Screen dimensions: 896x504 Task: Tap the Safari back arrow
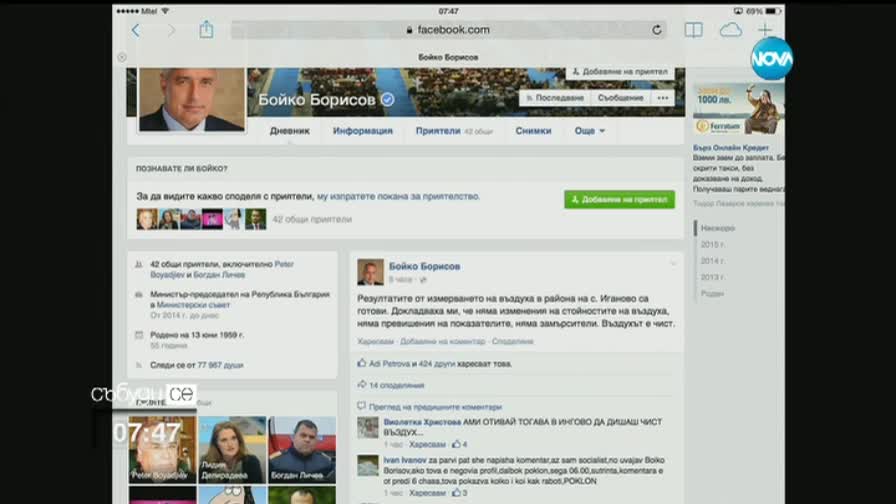coord(135,30)
